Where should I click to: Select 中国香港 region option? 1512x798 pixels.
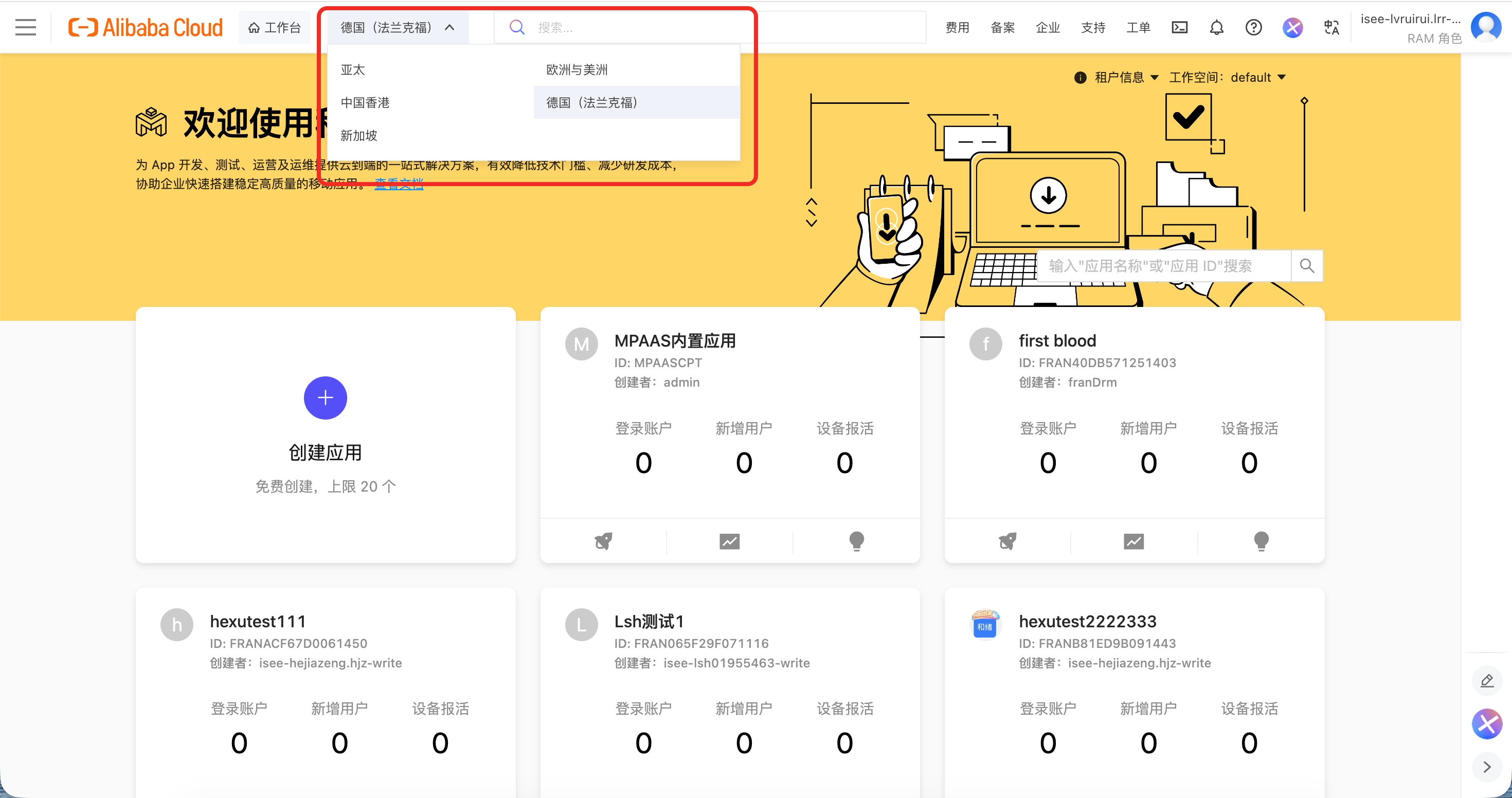(x=365, y=103)
